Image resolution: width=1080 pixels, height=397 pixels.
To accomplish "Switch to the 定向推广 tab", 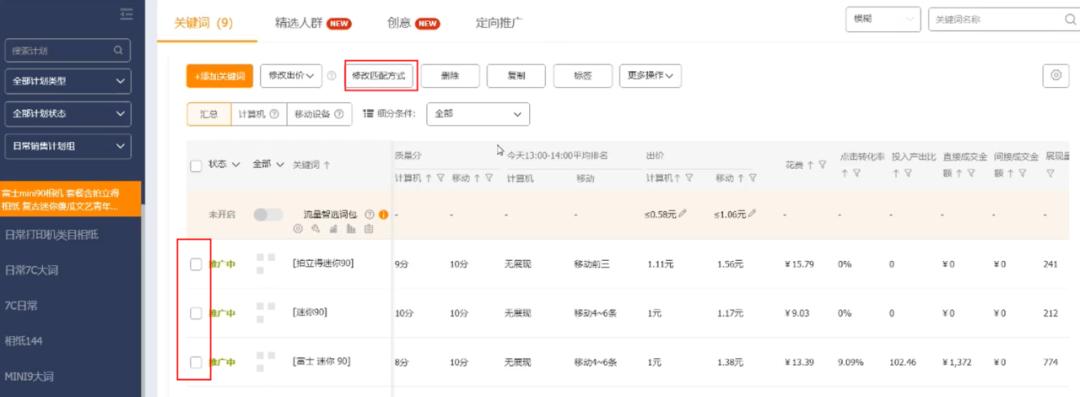I will [499, 23].
